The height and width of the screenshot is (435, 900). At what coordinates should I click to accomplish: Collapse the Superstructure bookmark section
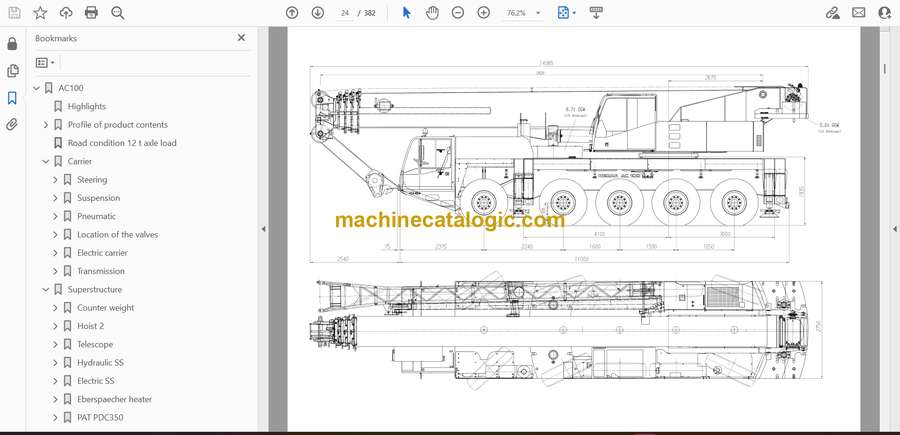pos(46,290)
